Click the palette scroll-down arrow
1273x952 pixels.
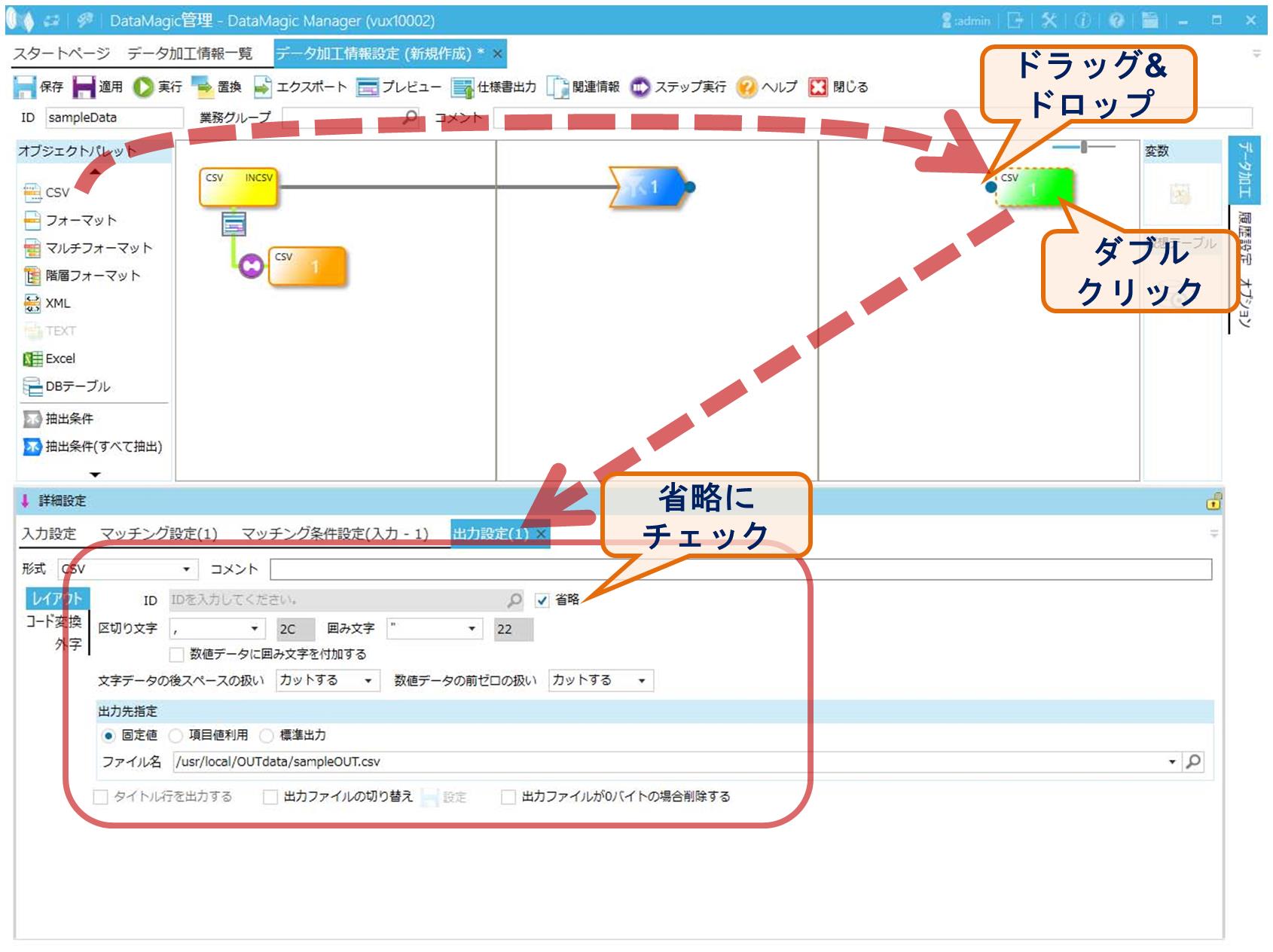[x=95, y=475]
